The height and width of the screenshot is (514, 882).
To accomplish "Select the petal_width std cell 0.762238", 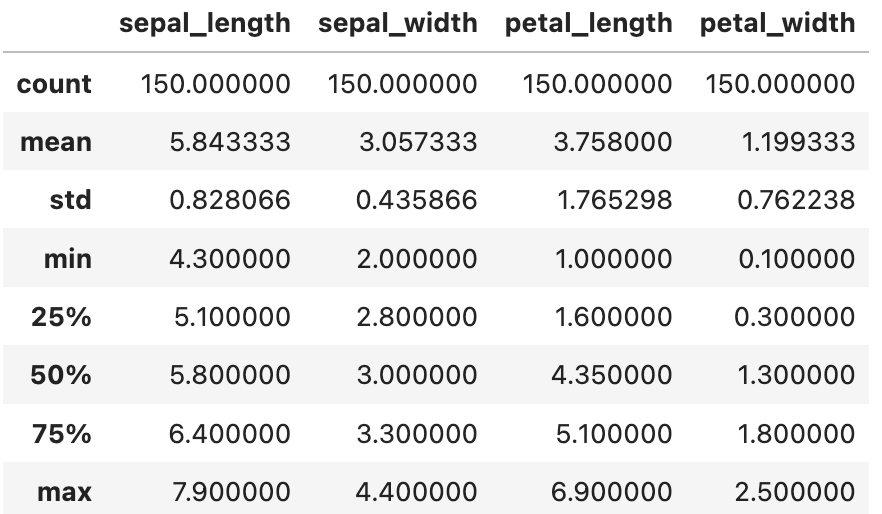I will (796, 200).
